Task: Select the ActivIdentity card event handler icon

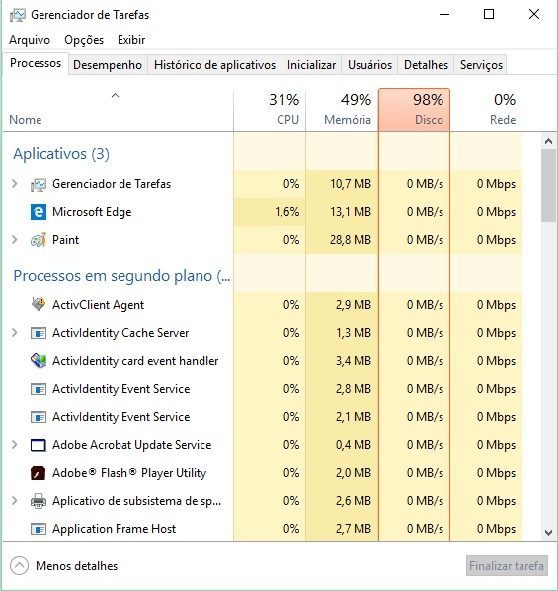Action: pyautogui.click(x=38, y=361)
